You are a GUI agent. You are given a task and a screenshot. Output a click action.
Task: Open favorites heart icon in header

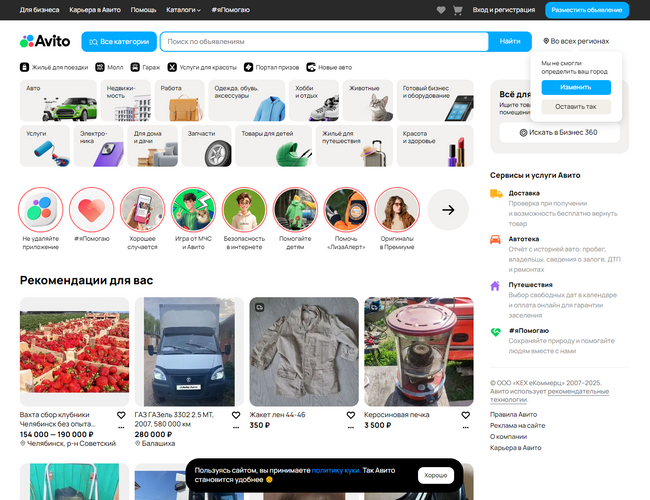coord(441,10)
